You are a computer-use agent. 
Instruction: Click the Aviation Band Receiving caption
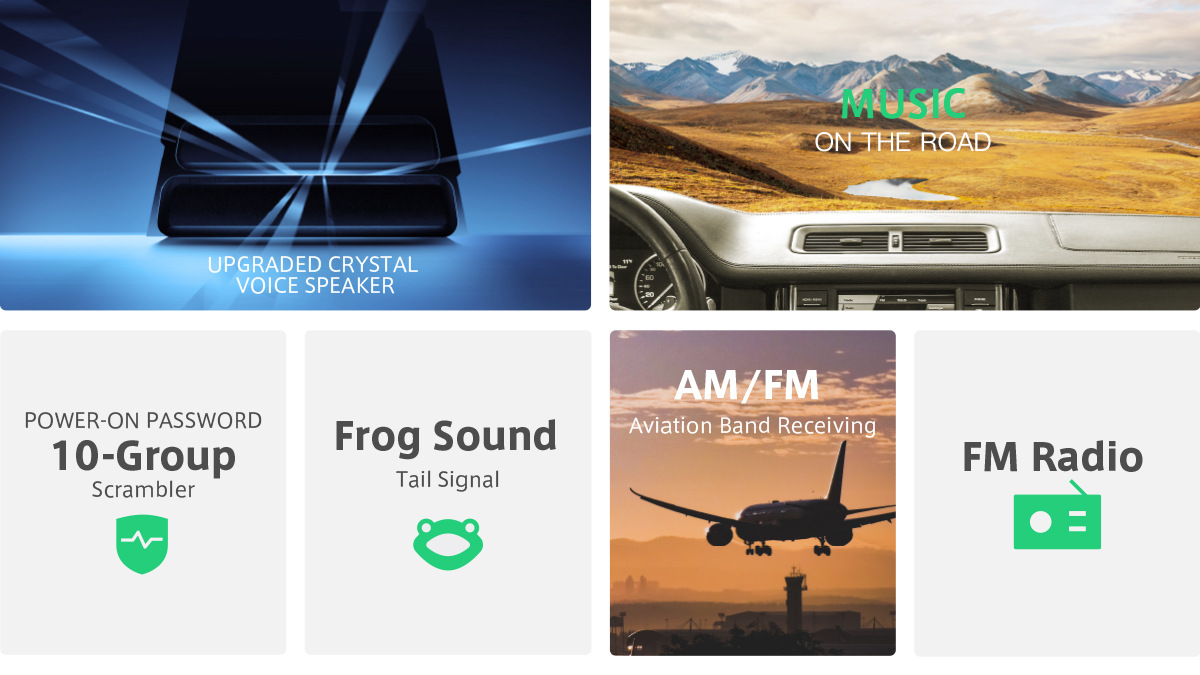752,426
